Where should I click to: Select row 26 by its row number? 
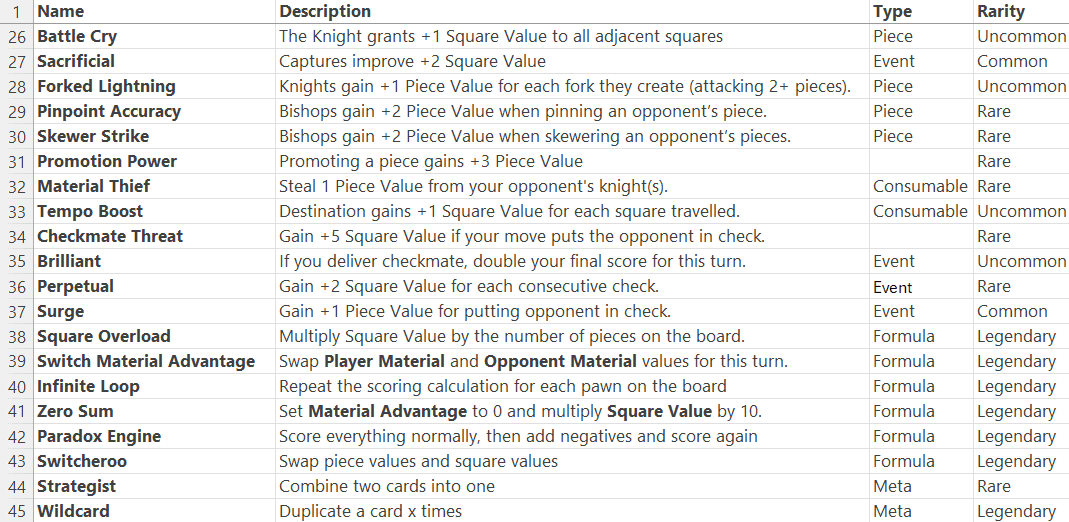click(16, 36)
